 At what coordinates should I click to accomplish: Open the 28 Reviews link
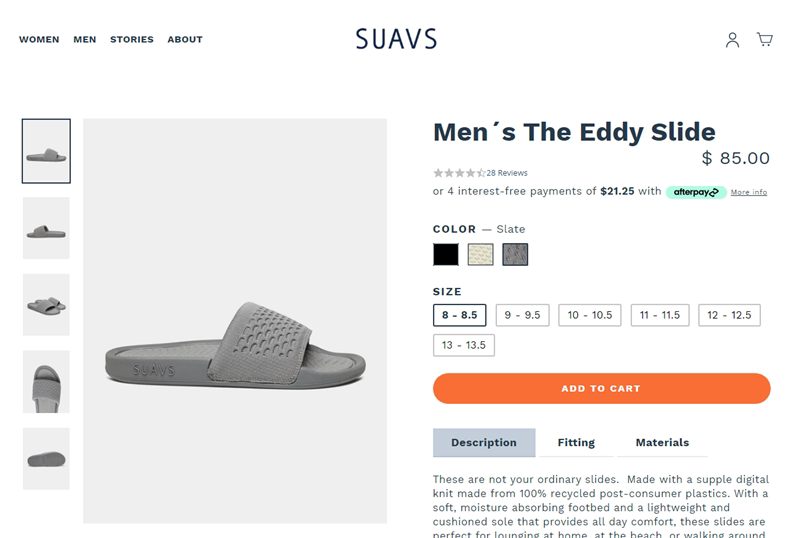(x=507, y=173)
